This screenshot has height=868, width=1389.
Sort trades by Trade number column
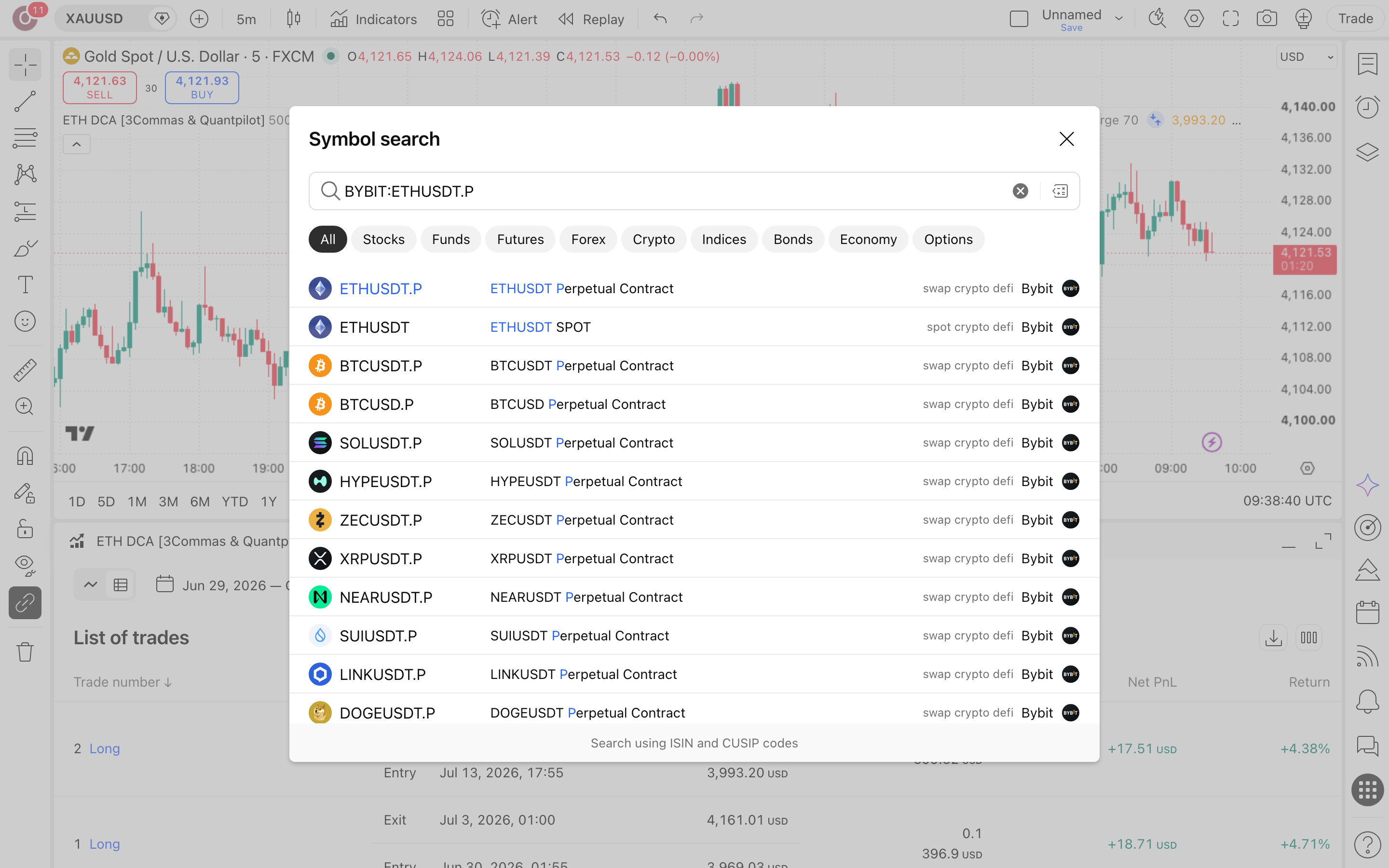point(122,682)
